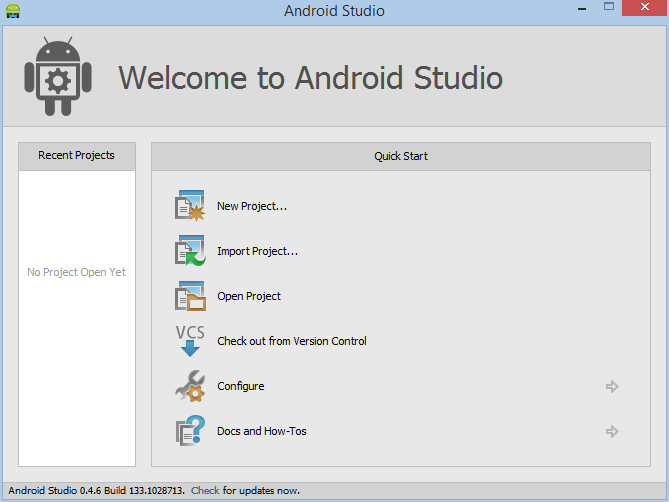
Task: Select the 'Open Project' text label
Action: coord(249,296)
